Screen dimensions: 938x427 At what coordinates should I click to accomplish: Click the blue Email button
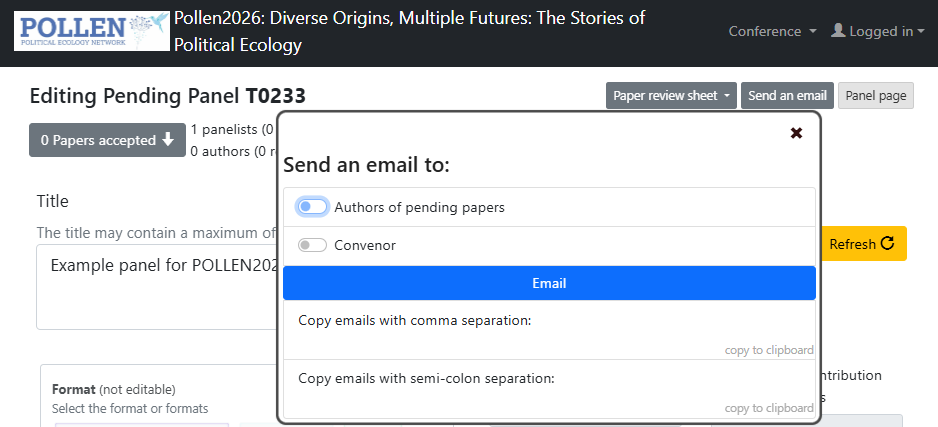[549, 283]
